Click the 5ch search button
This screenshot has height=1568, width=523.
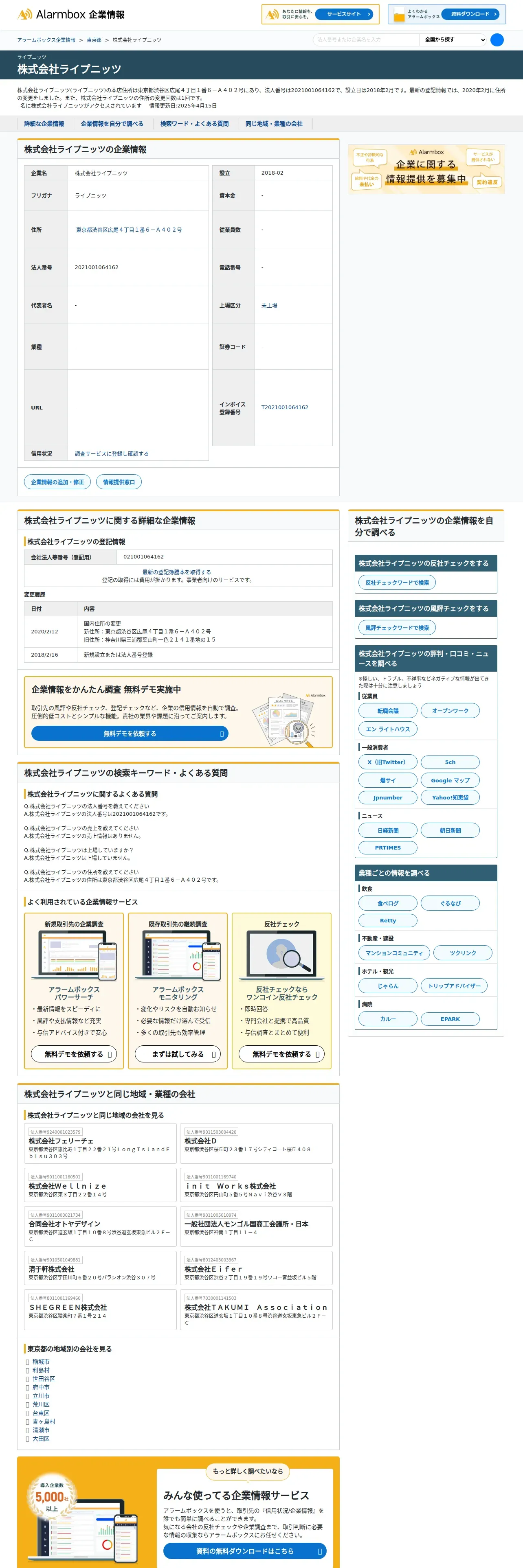pyautogui.click(x=450, y=762)
